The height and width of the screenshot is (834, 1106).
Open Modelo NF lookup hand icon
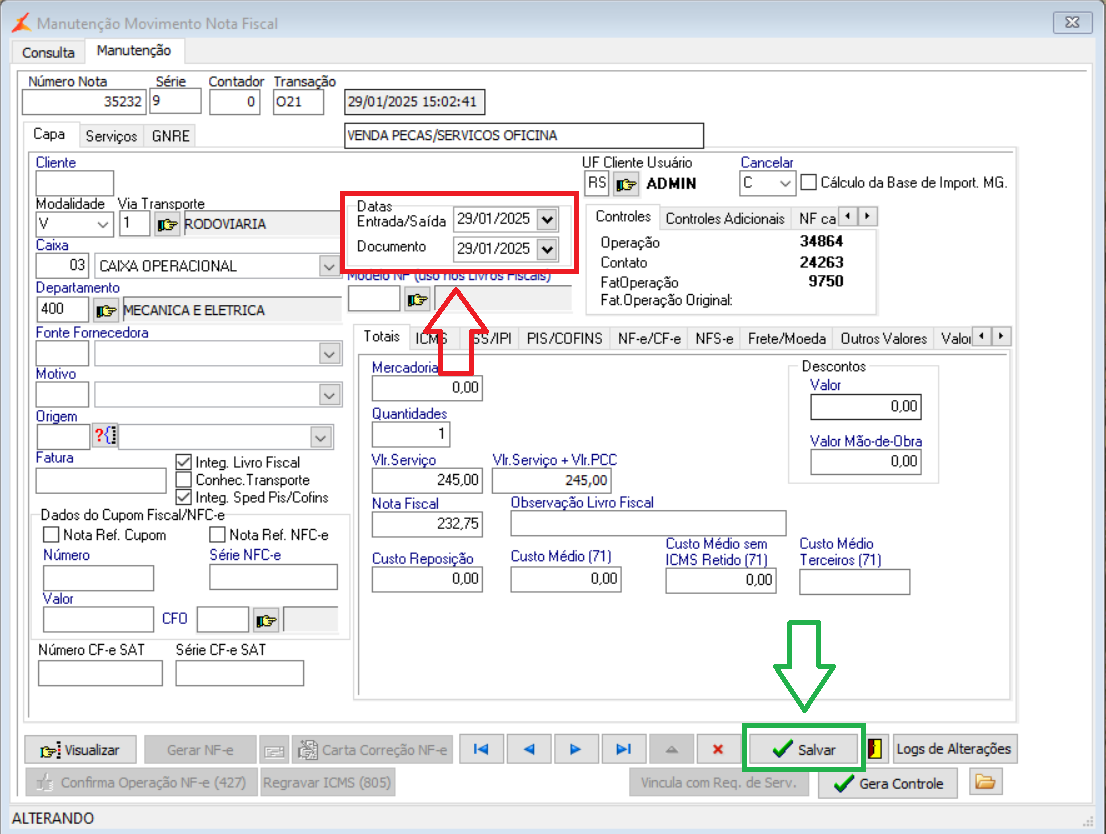pyautogui.click(x=418, y=300)
